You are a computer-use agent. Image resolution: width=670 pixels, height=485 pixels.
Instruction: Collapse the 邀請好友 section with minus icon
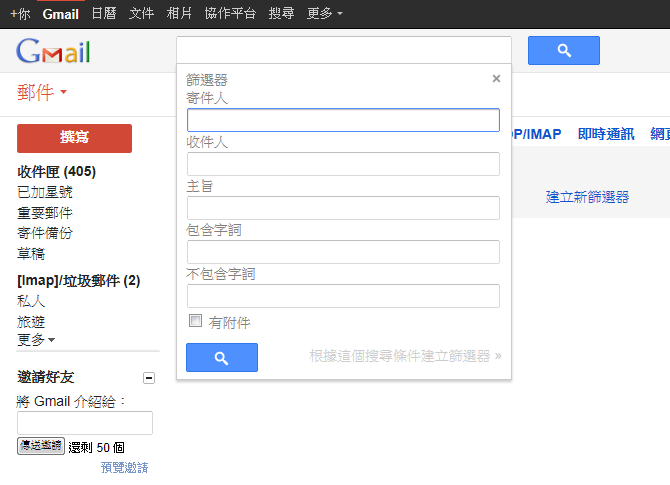pyautogui.click(x=149, y=378)
